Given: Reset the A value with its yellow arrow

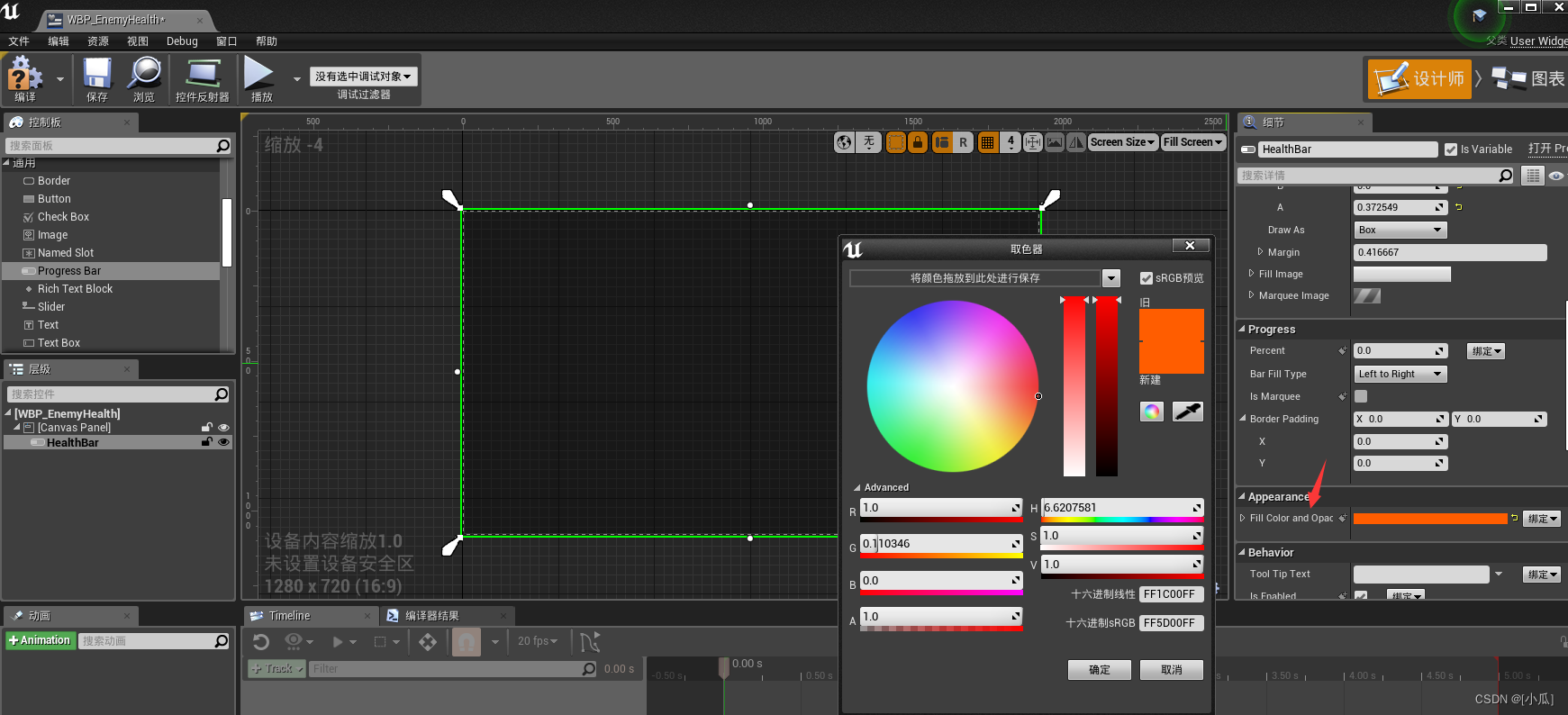Looking at the screenshot, I should (x=1459, y=207).
